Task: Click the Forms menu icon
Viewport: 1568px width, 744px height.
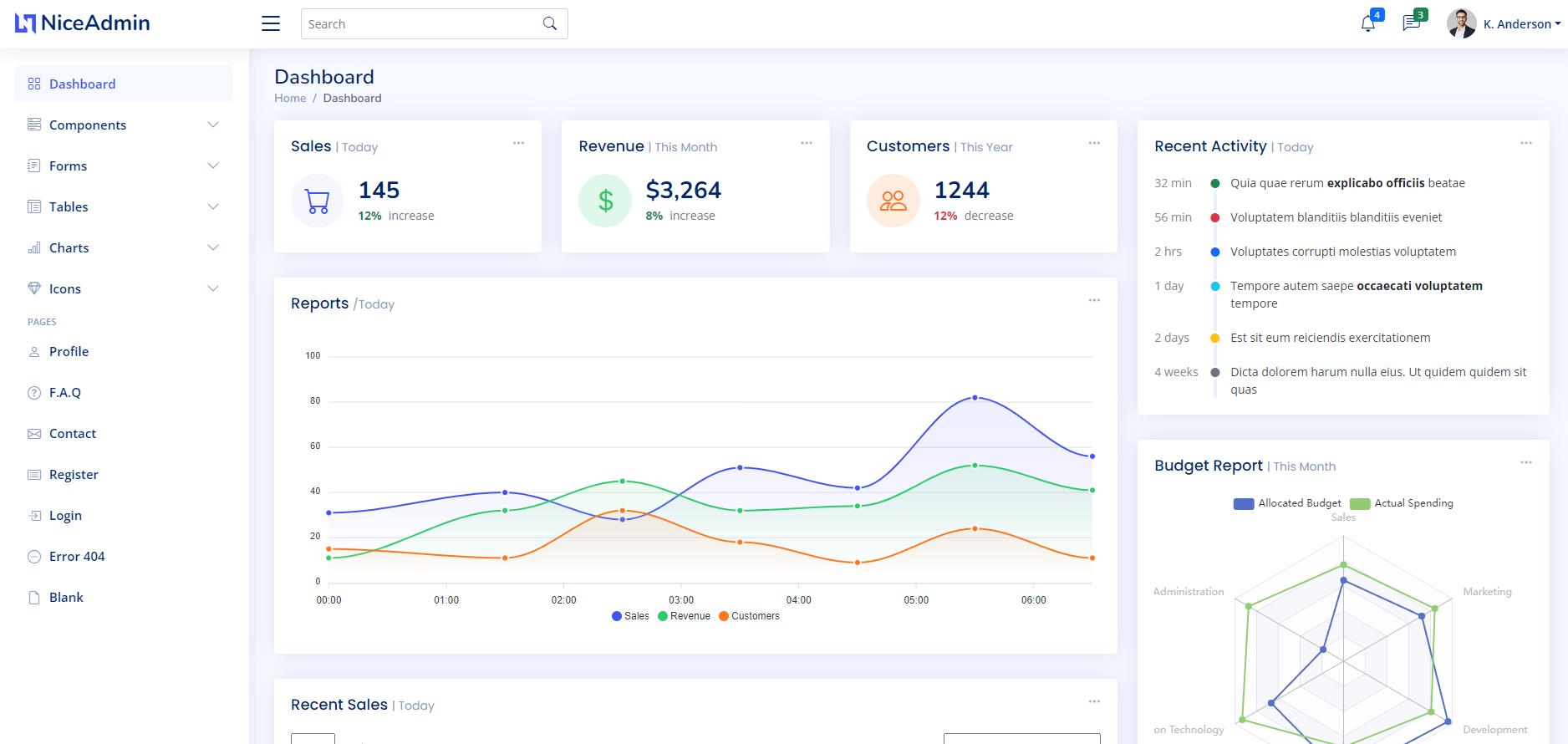Action: click(x=34, y=166)
